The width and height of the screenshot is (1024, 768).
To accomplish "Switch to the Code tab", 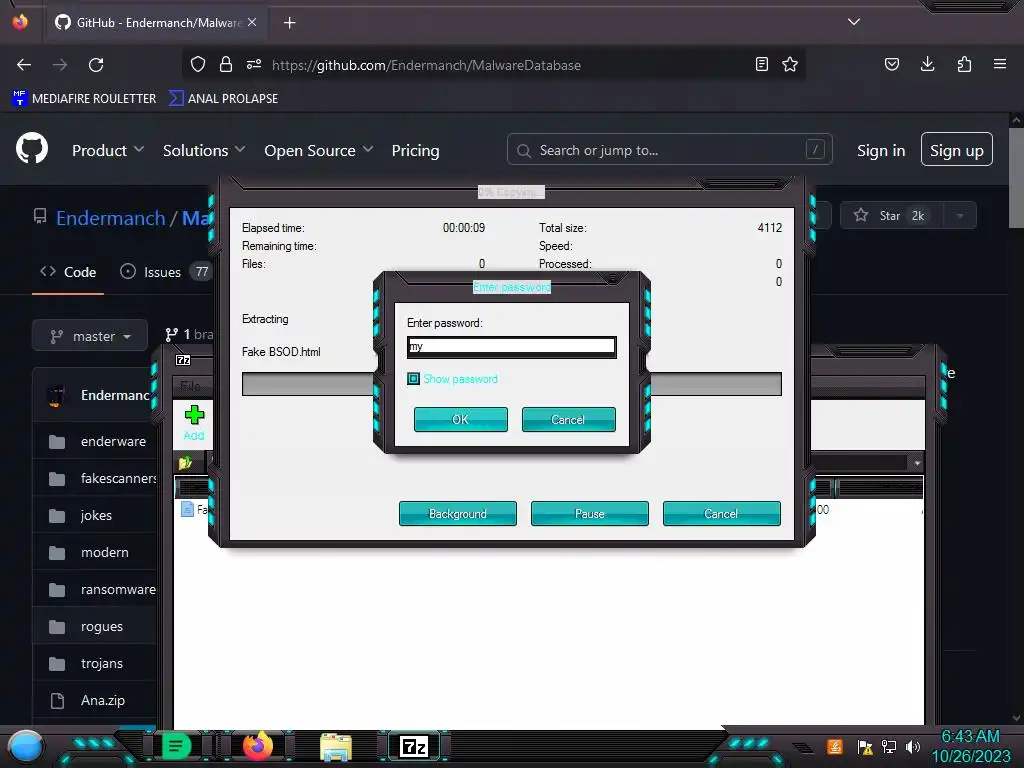I will coord(68,272).
